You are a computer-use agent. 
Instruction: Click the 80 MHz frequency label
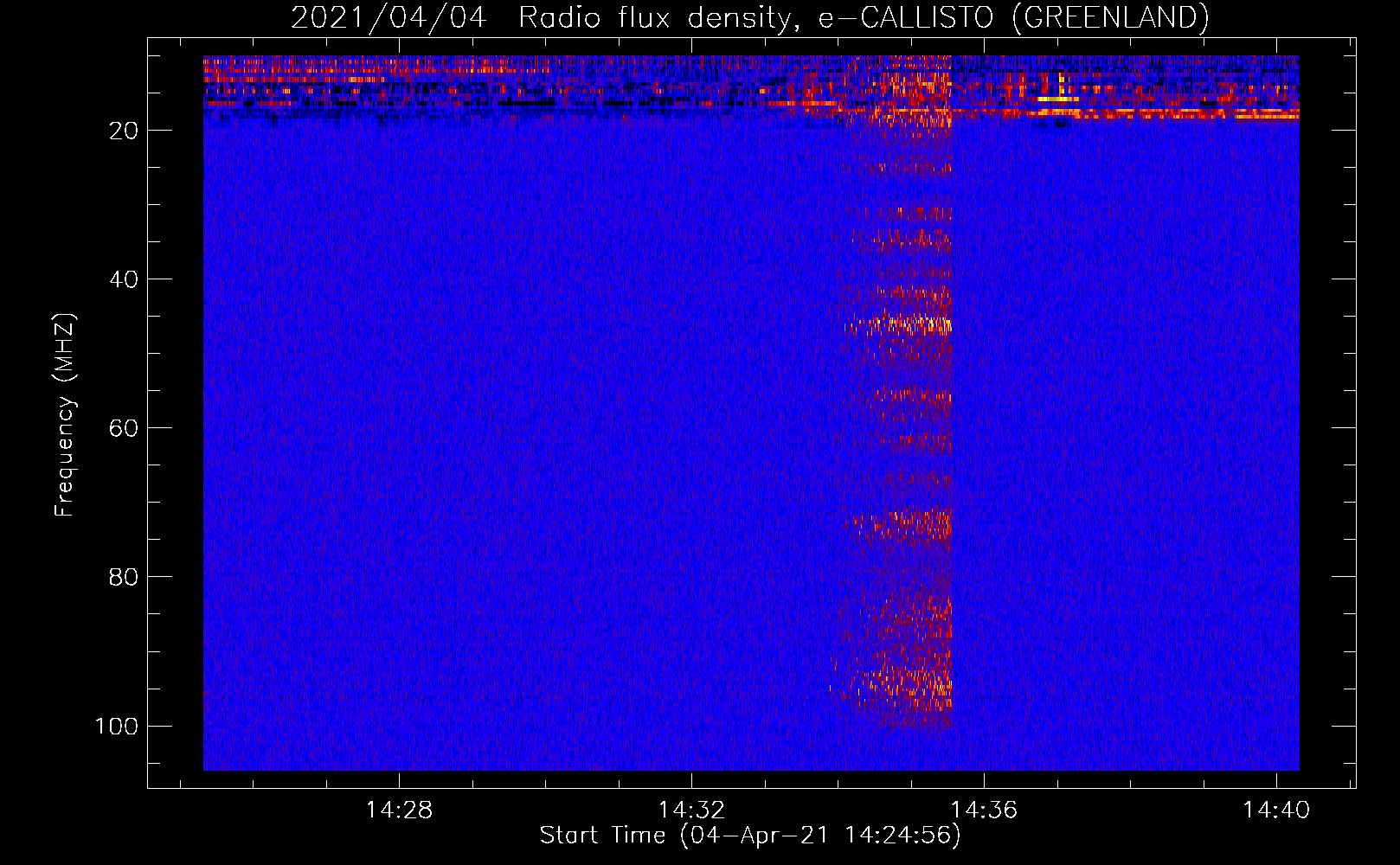[124, 577]
